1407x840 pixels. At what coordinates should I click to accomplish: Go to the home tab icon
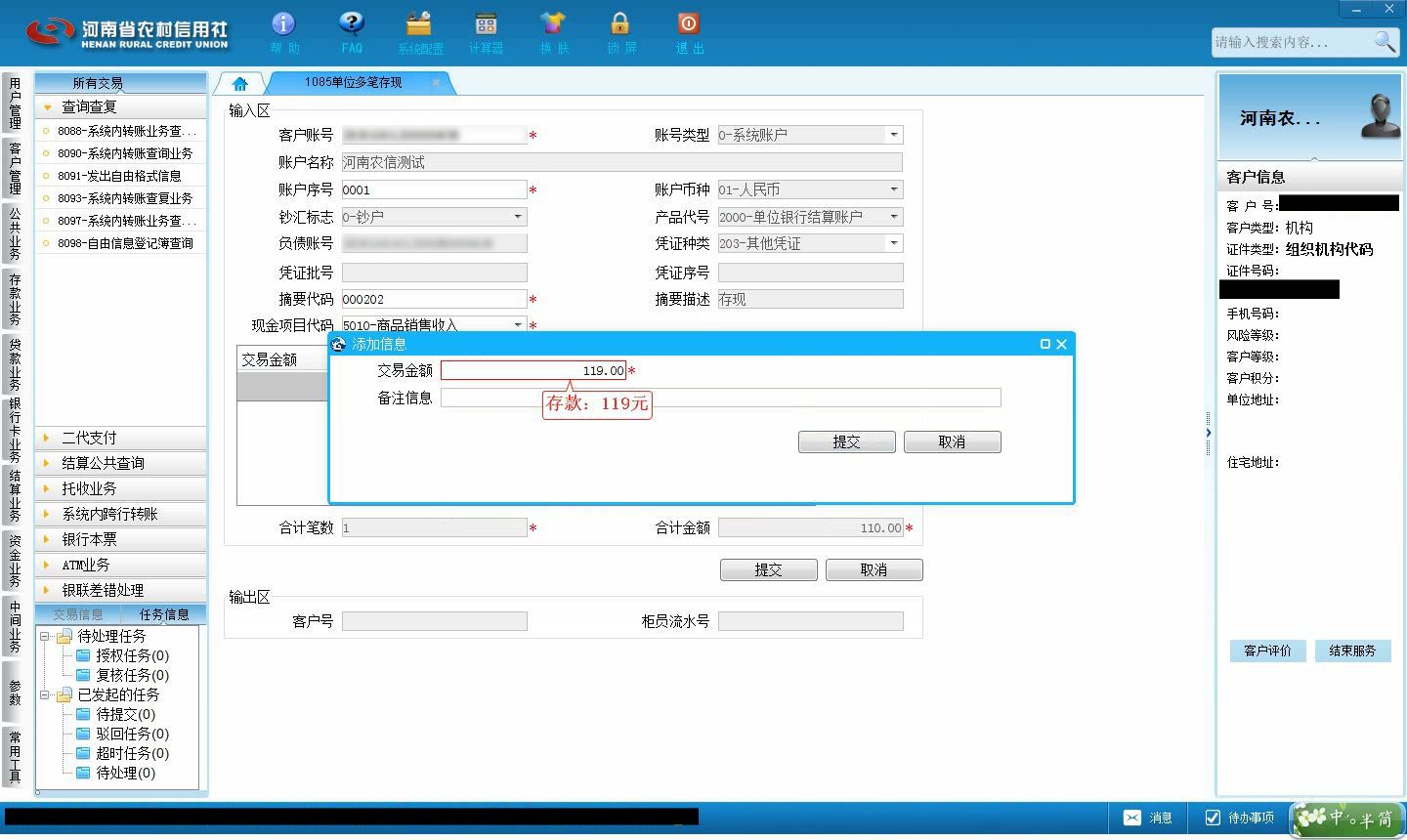coord(239,84)
